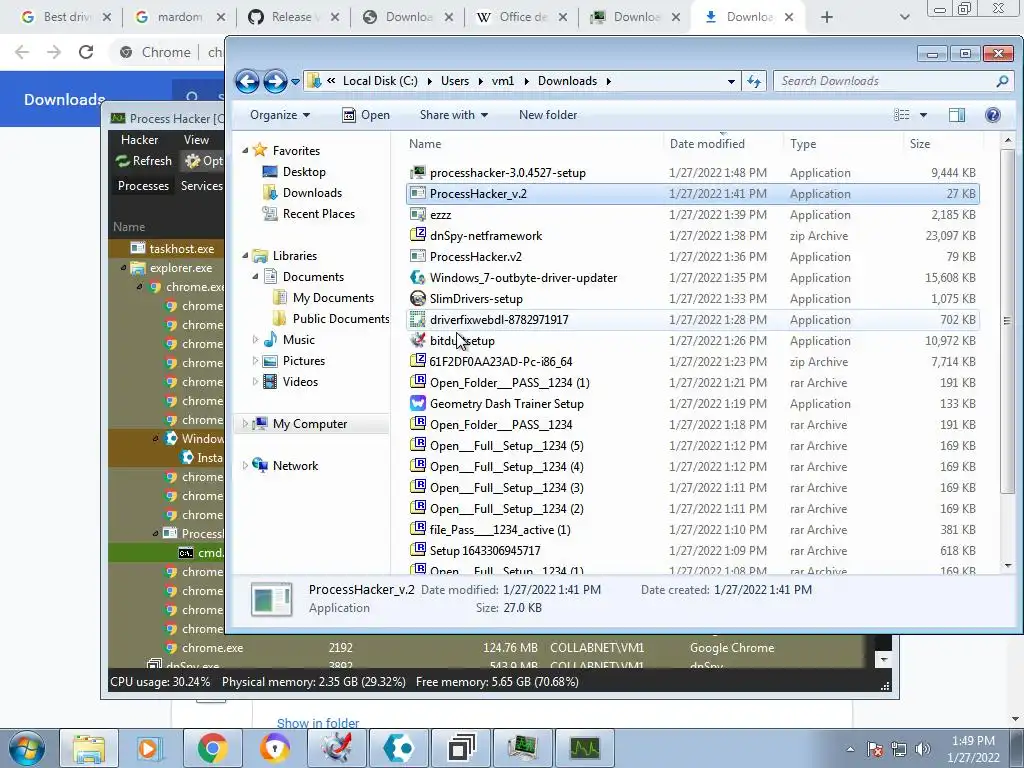Toggle the preview pane icon
This screenshot has height=768, width=1024.
(957, 115)
